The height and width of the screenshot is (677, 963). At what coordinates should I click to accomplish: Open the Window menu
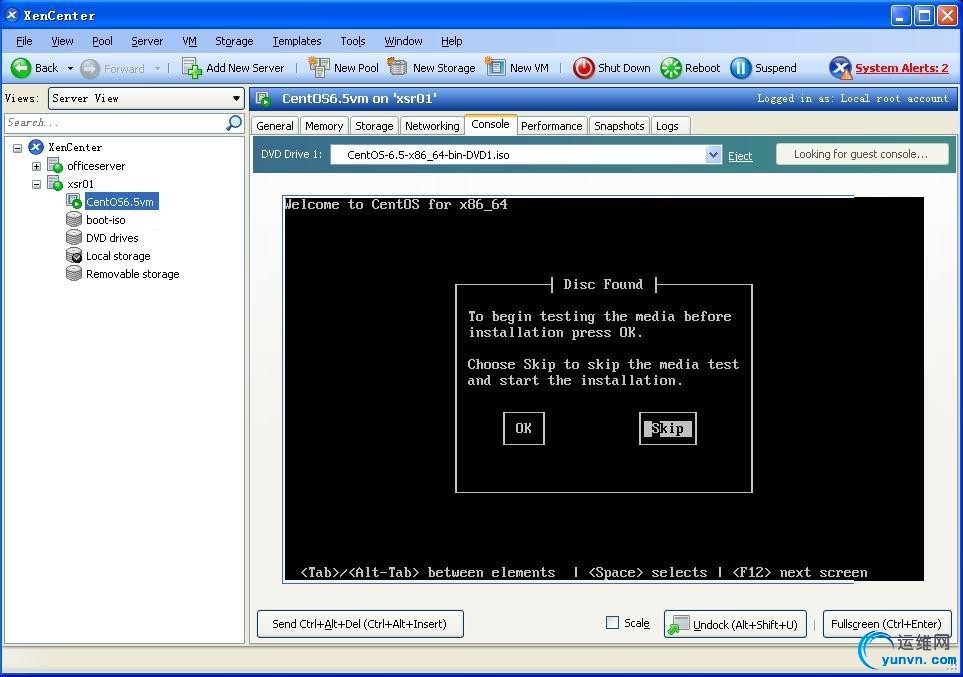pyautogui.click(x=403, y=41)
